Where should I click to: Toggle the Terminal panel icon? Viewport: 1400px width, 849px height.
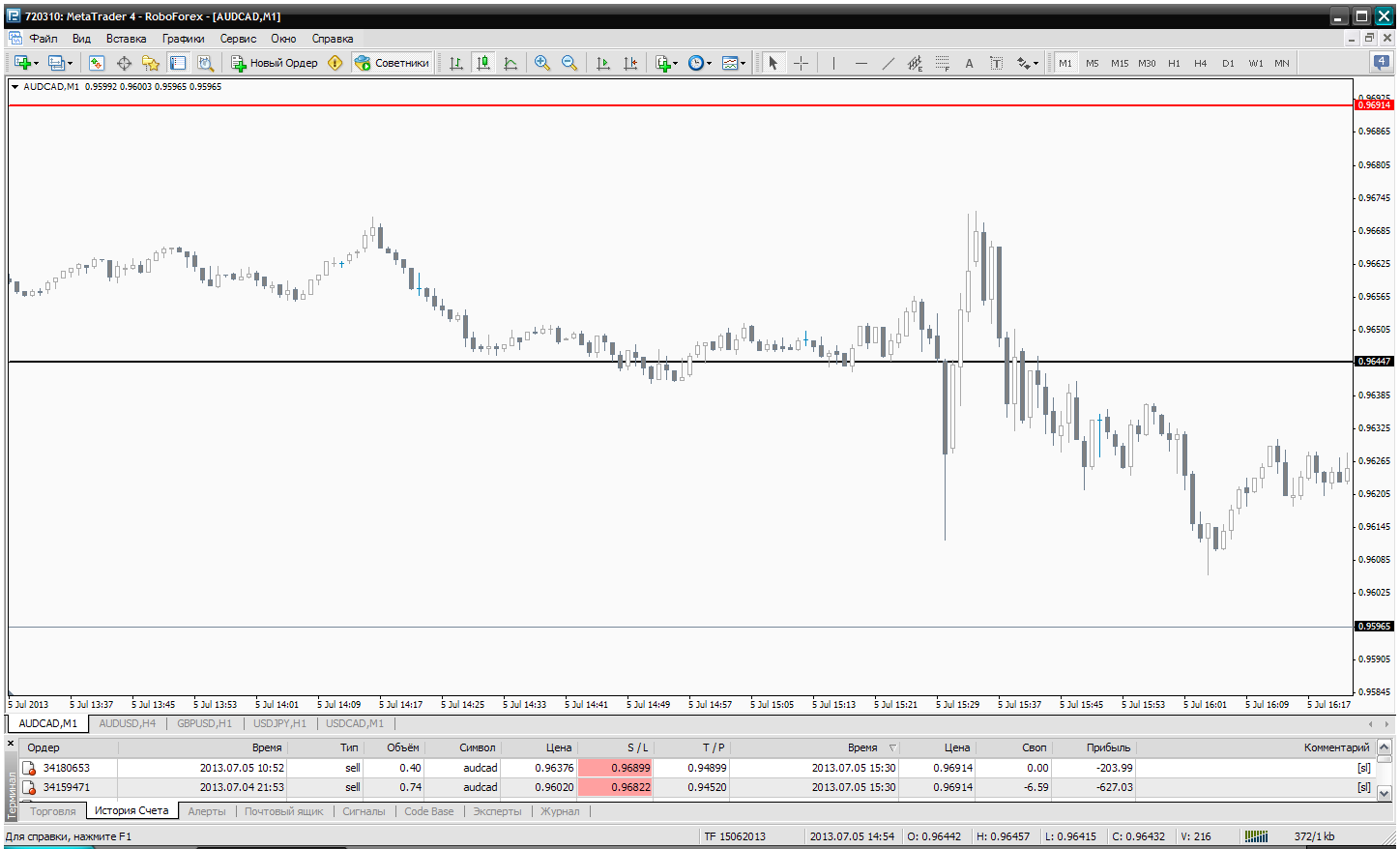coord(178,63)
